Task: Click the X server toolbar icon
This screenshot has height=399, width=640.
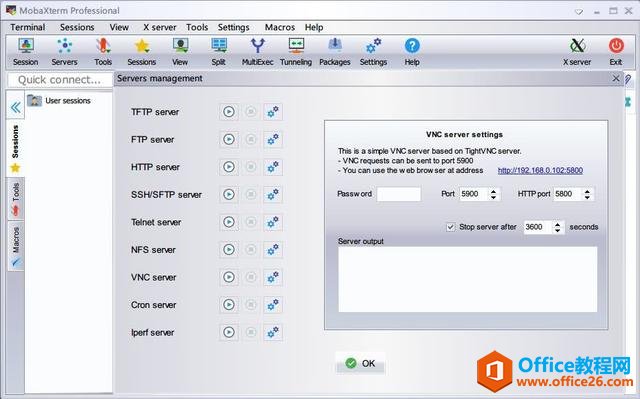Action: click(577, 52)
